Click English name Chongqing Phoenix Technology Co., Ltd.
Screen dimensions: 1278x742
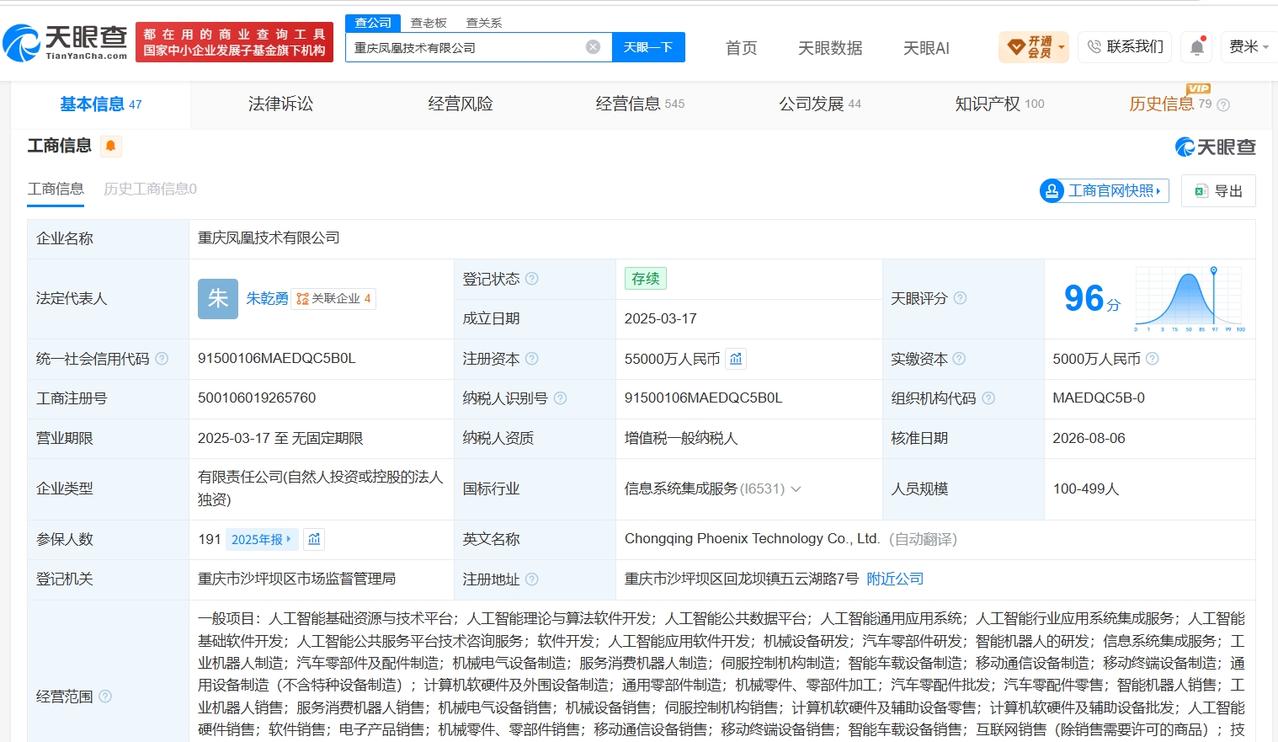[752, 539]
